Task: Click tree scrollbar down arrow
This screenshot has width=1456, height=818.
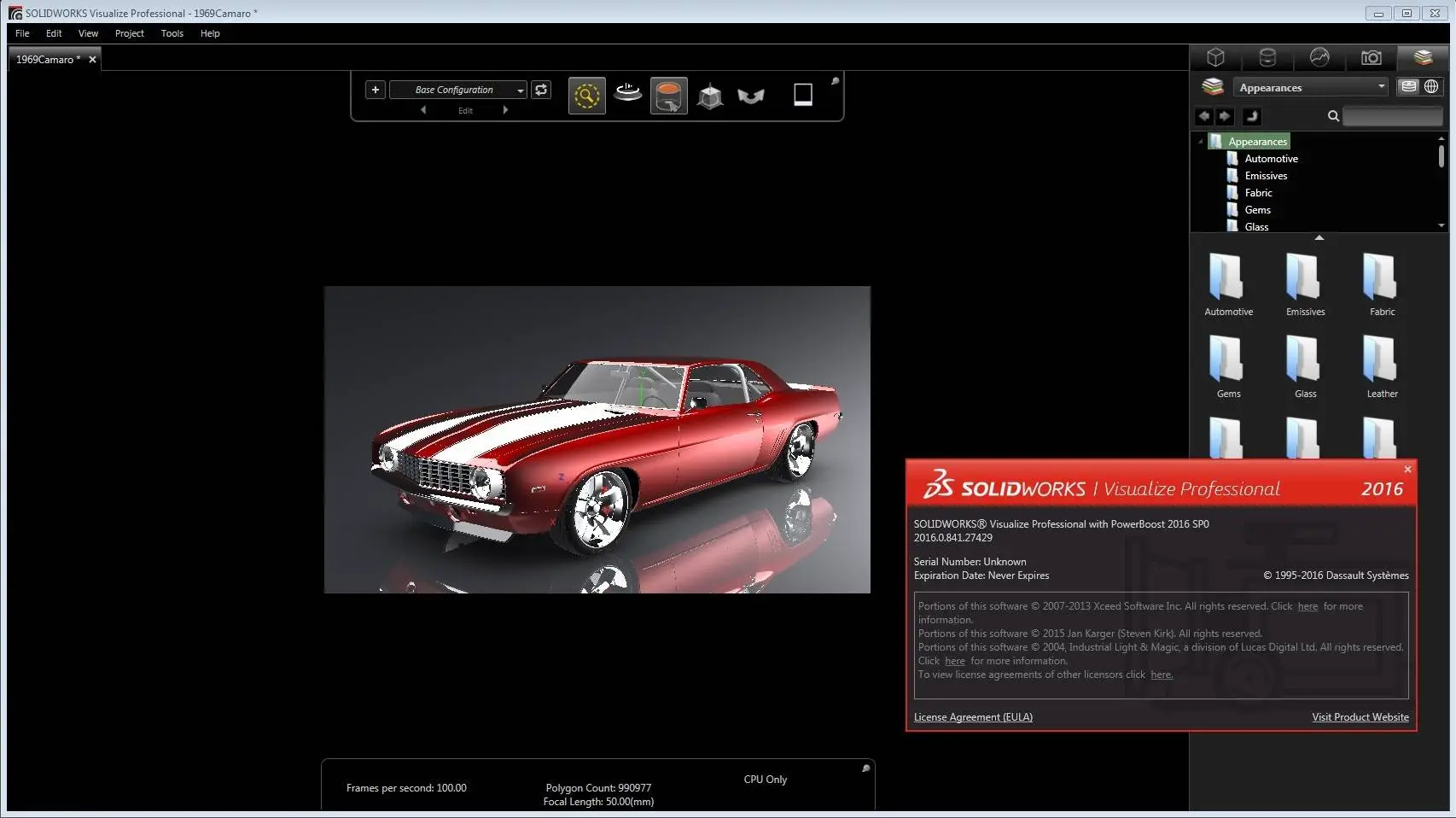Action: coord(1441,226)
